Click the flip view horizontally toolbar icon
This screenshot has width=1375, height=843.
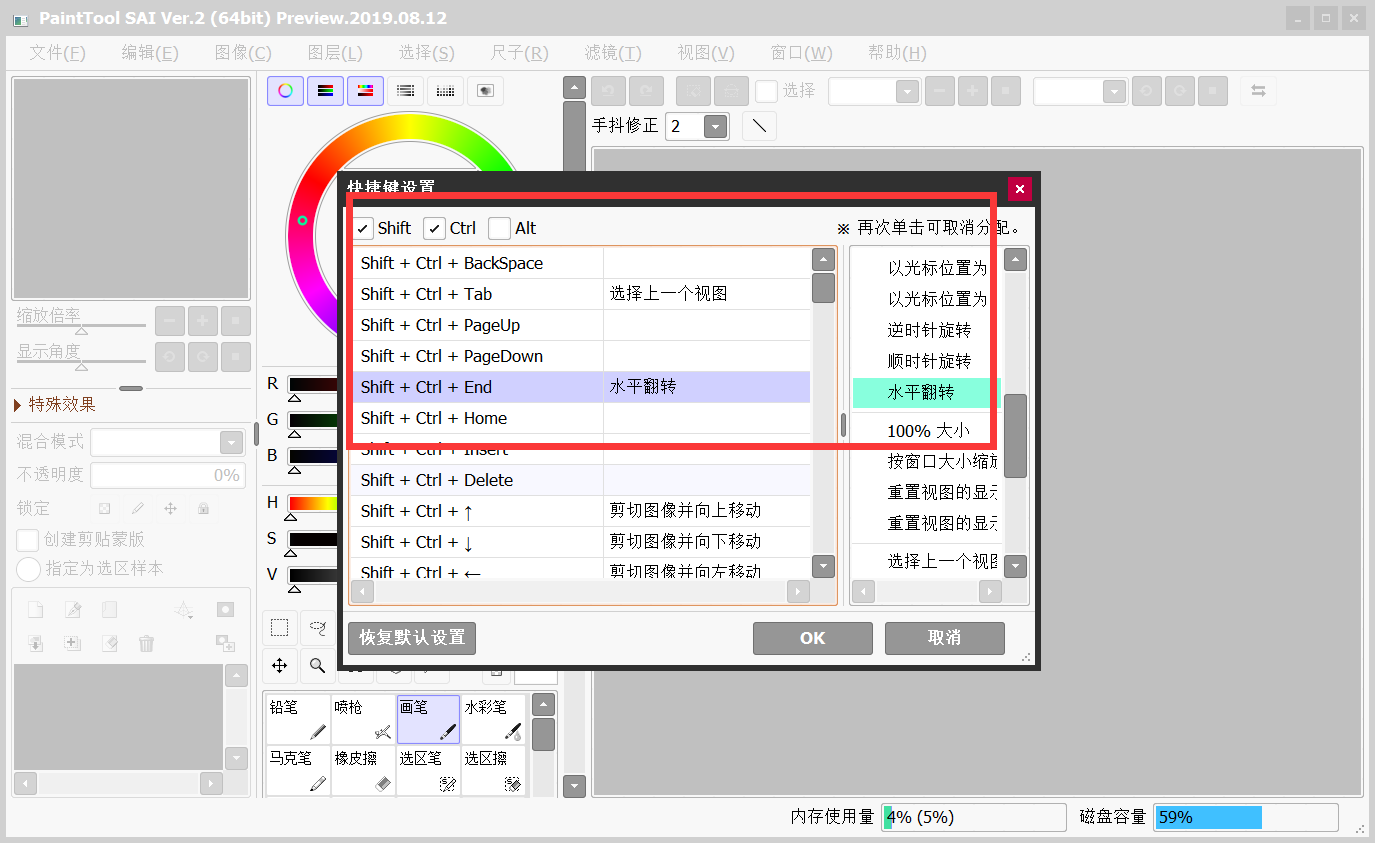1258,91
